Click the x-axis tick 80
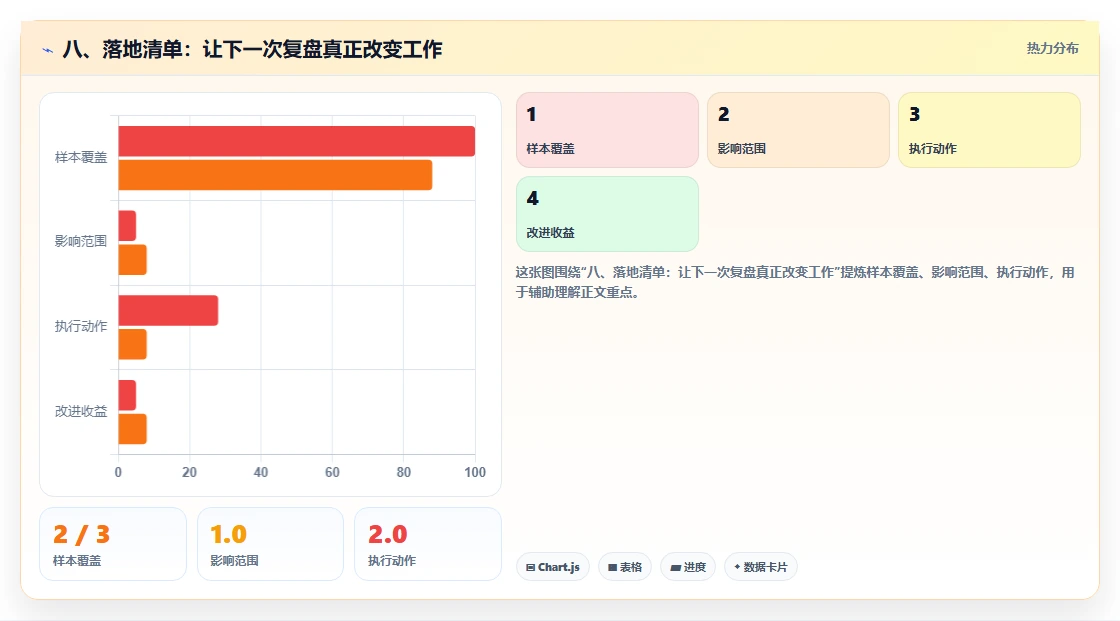Viewport: 1120px width, 621px height. tap(404, 472)
